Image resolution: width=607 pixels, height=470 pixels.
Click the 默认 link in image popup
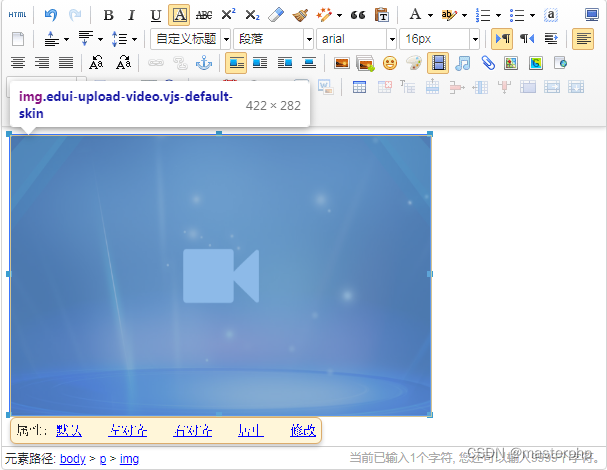69,431
